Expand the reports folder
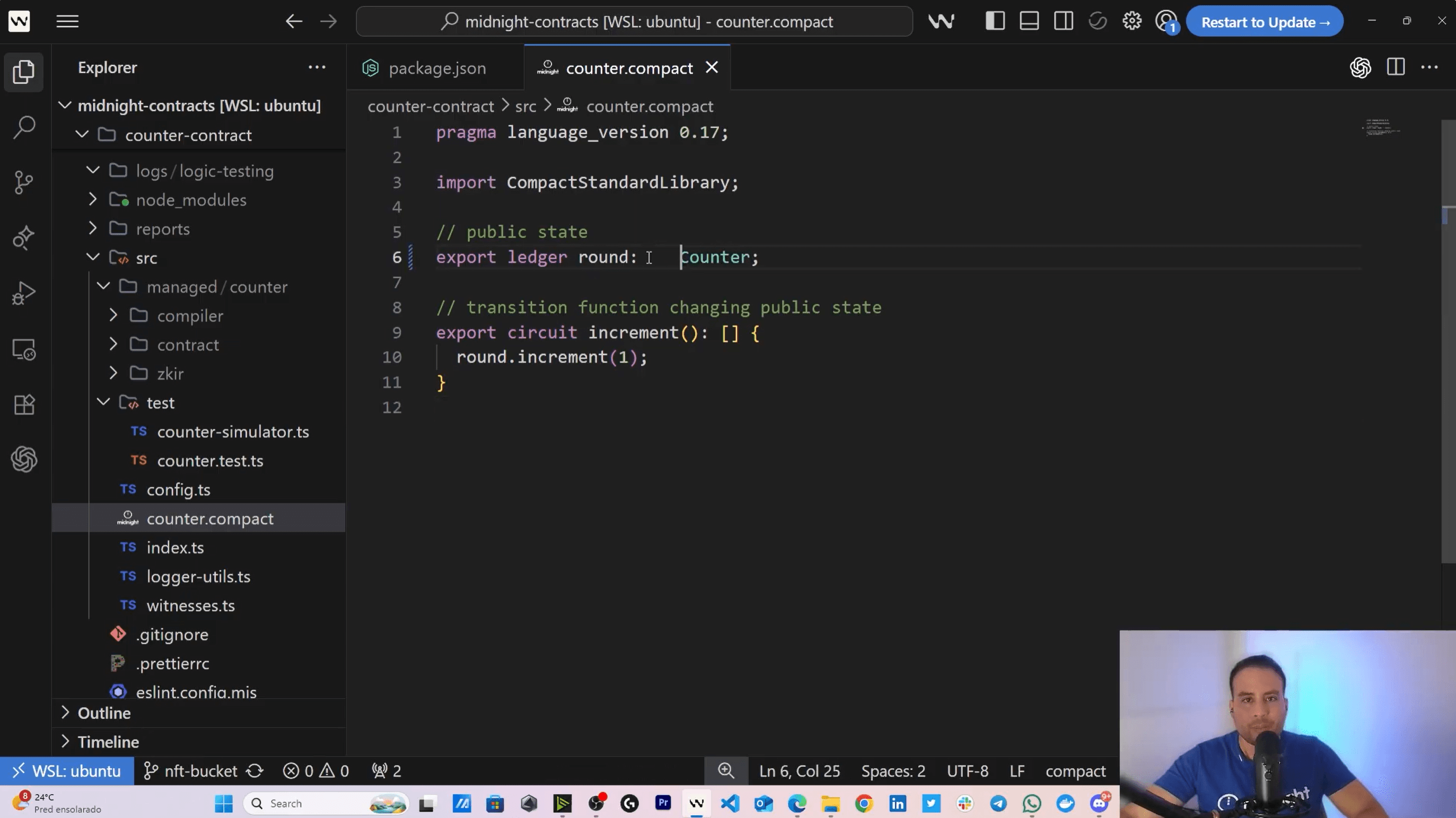 (x=93, y=228)
